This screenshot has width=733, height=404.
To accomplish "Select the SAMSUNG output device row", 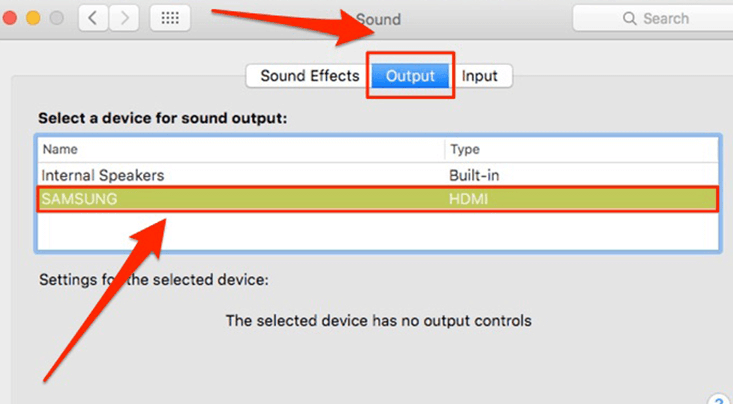I will pyautogui.click(x=378, y=199).
